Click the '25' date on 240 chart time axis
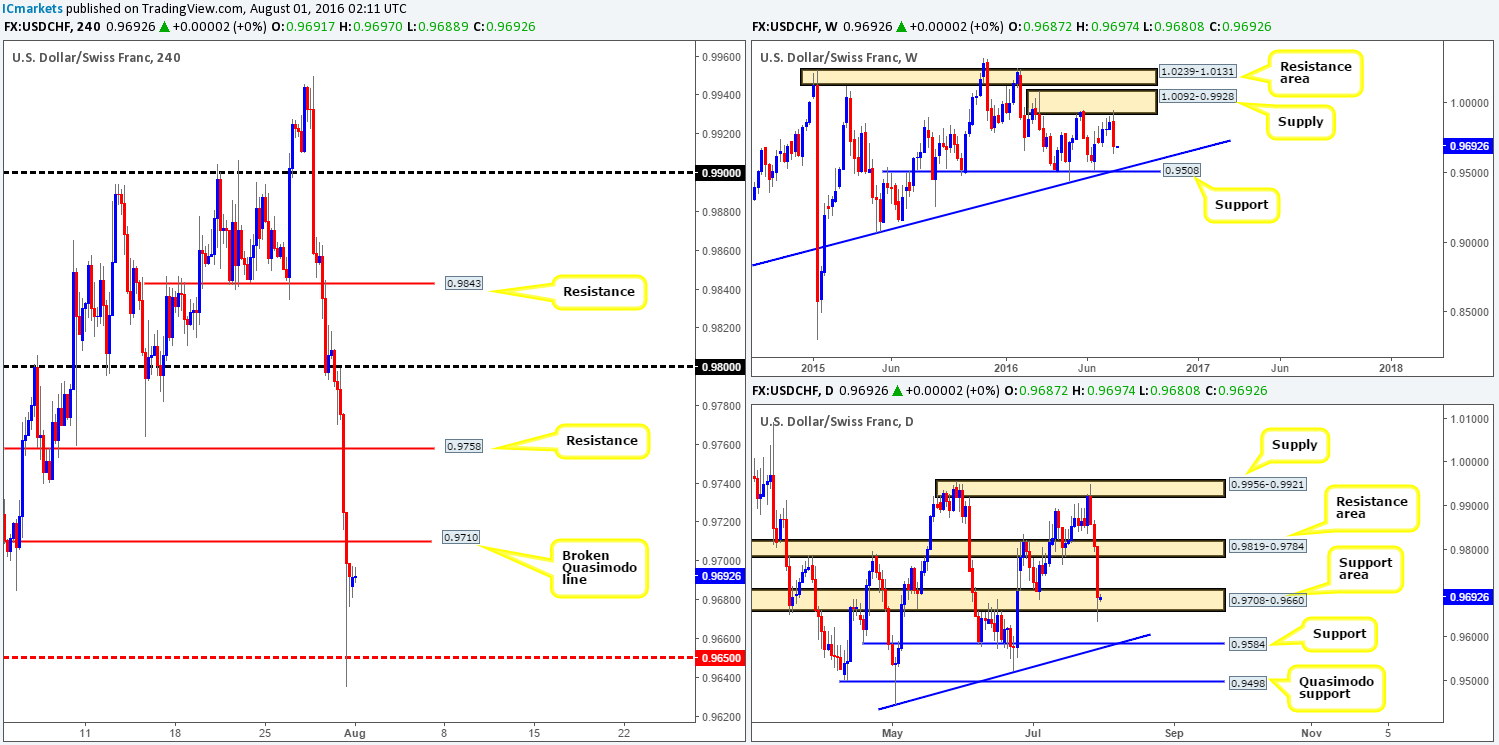This screenshot has height=745, width=1499. (265, 733)
